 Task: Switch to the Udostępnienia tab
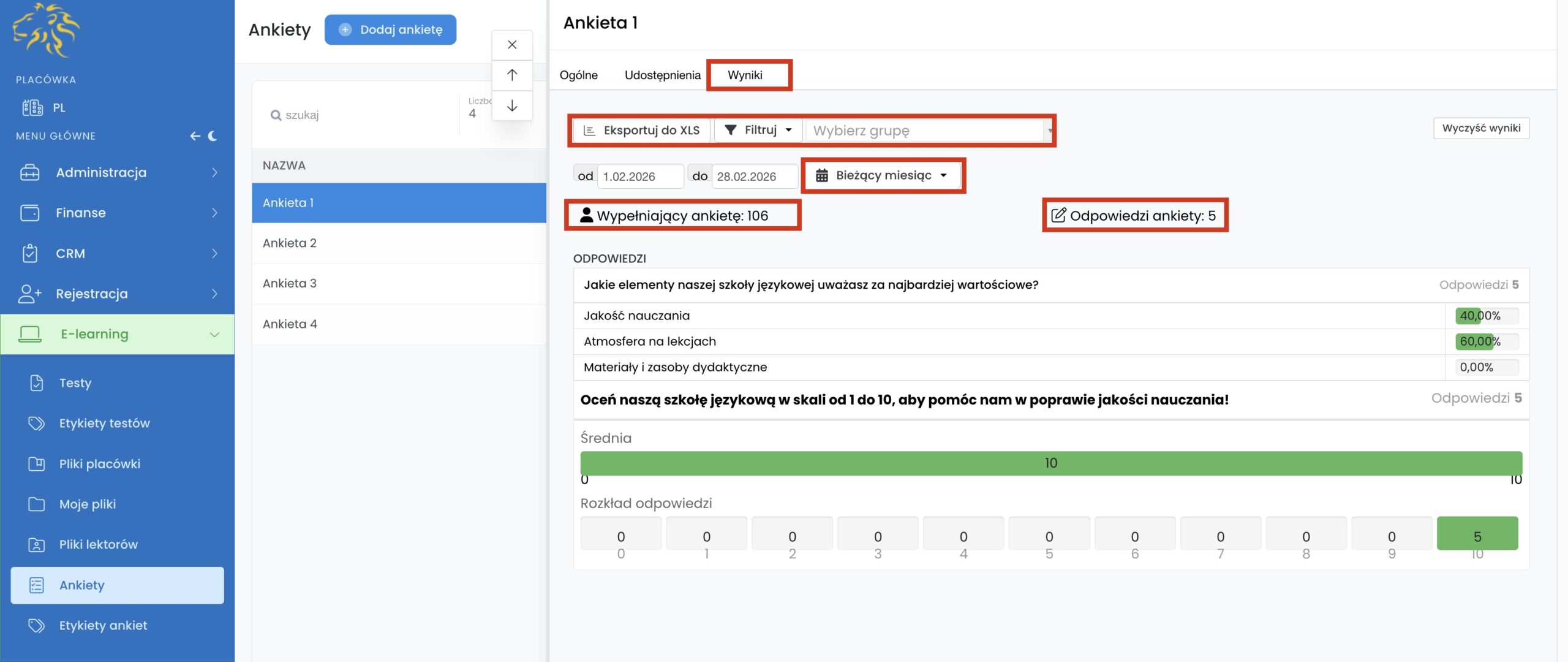pyautogui.click(x=662, y=75)
